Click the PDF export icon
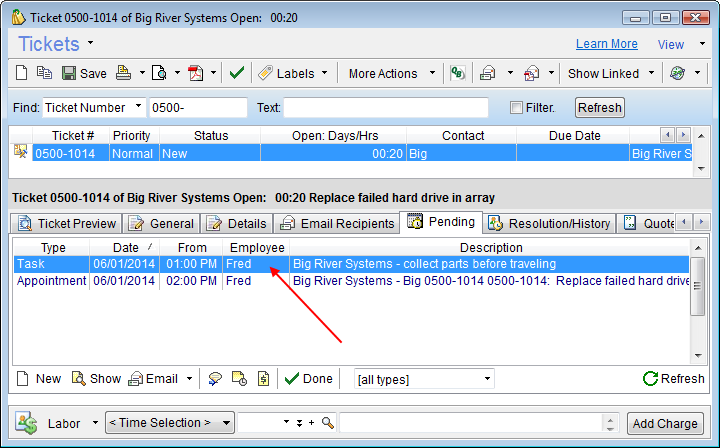Viewport: 720px width, 448px height. coord(196,73)
